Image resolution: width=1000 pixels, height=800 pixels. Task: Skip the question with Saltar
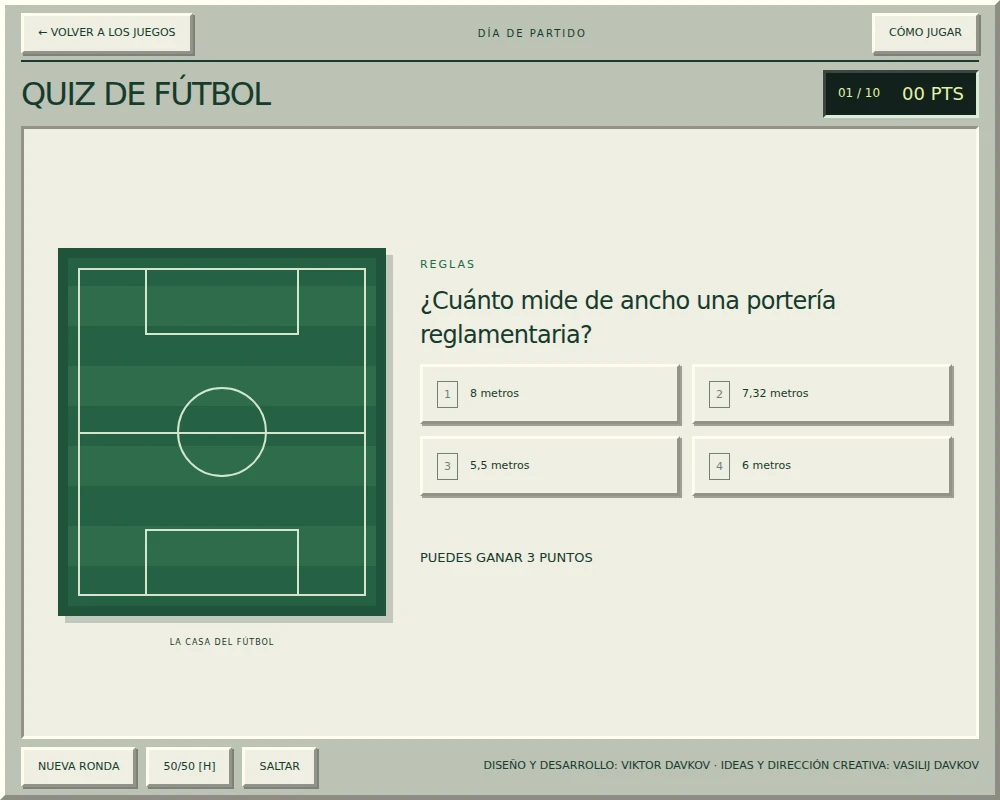(279, 766)
